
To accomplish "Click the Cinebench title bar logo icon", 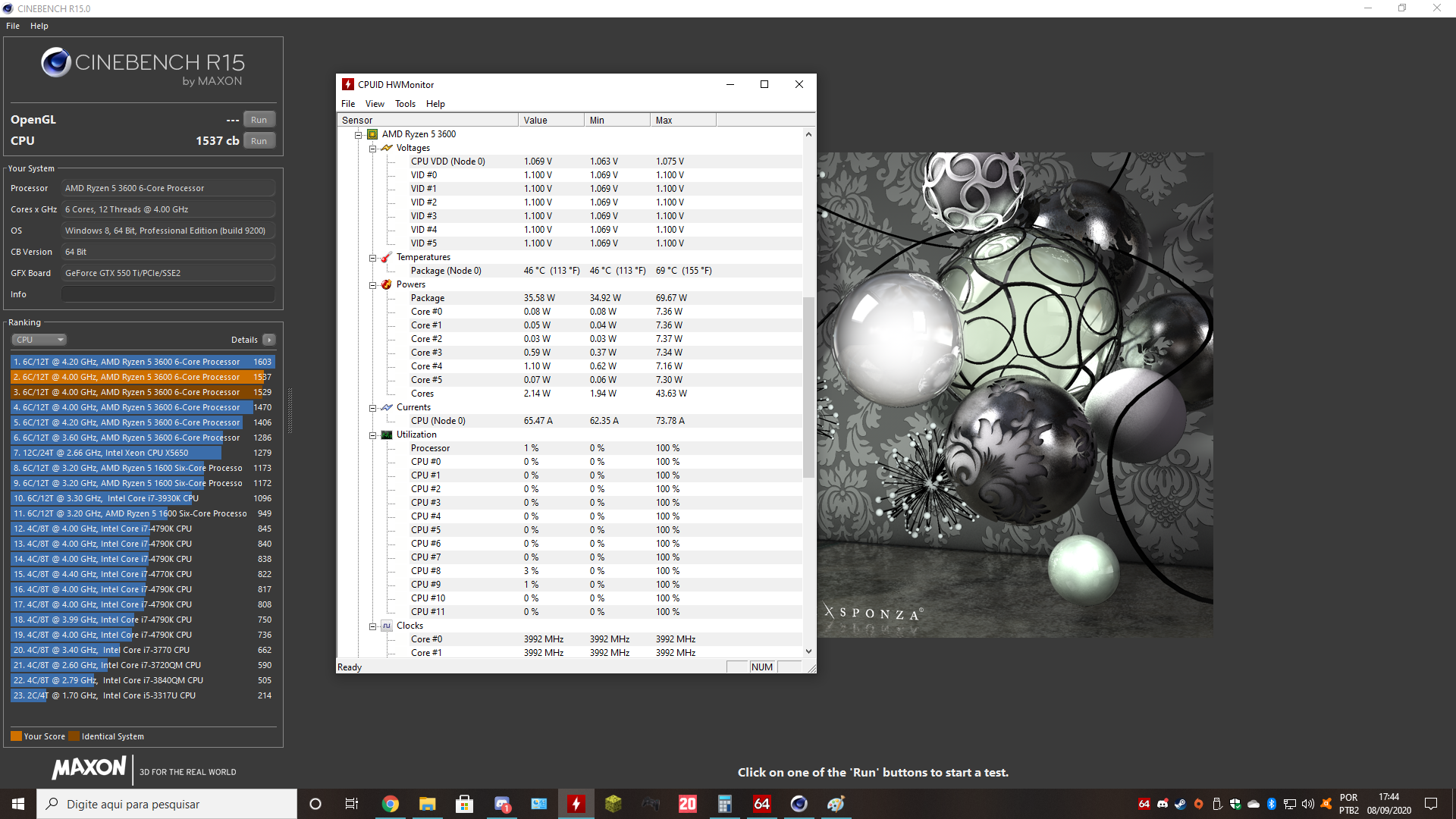I will pos(8,8).
